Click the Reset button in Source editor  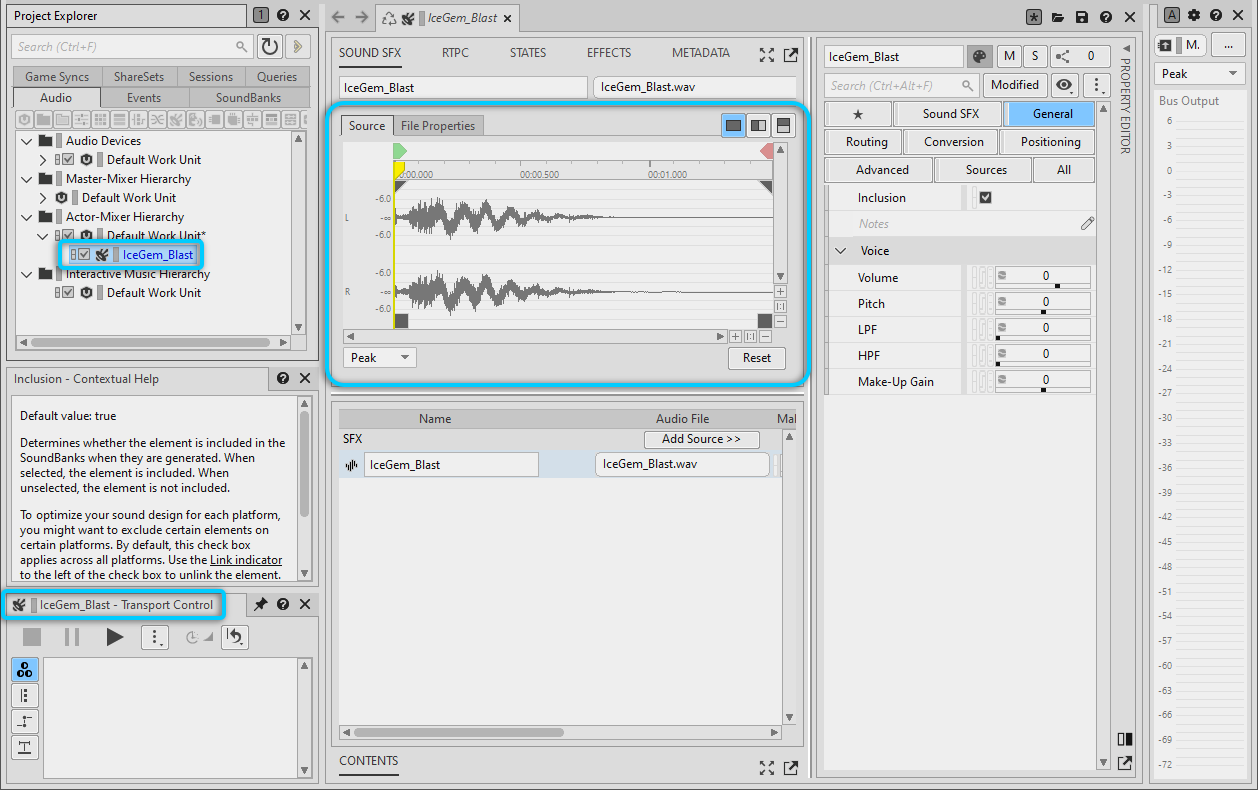click(756, 358)
